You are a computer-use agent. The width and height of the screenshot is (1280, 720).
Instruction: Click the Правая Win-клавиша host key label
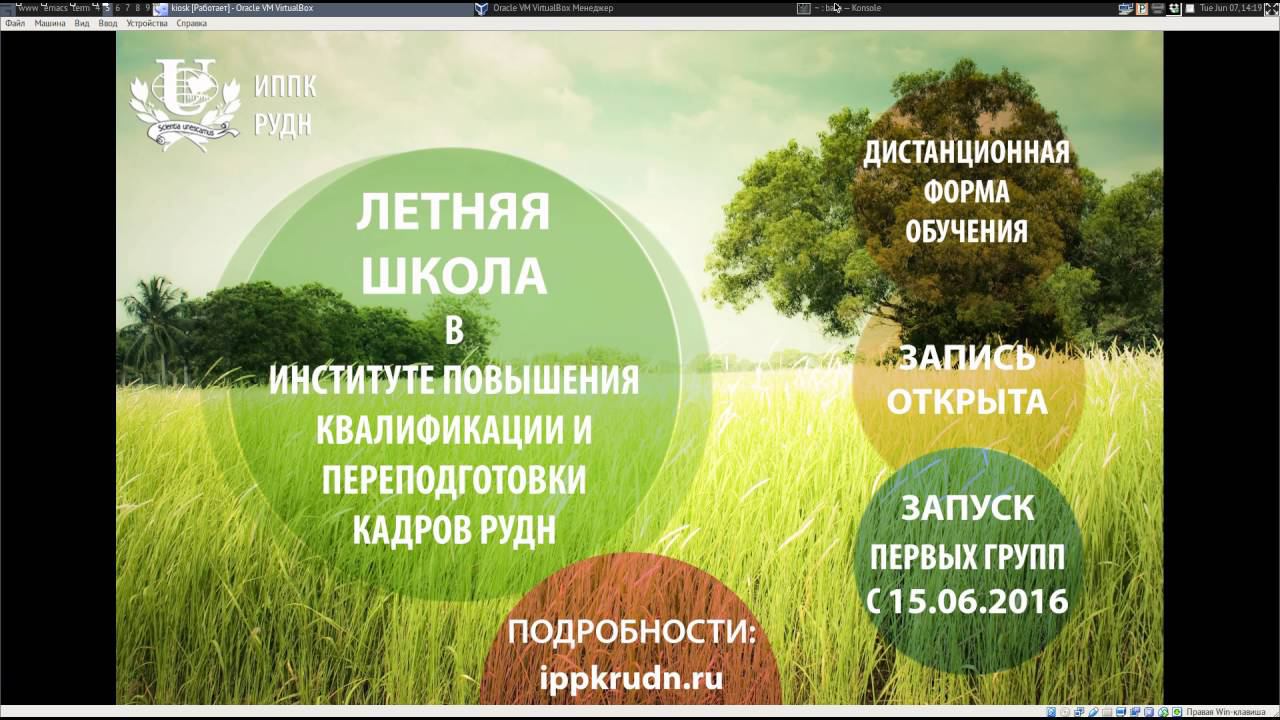1225,712
